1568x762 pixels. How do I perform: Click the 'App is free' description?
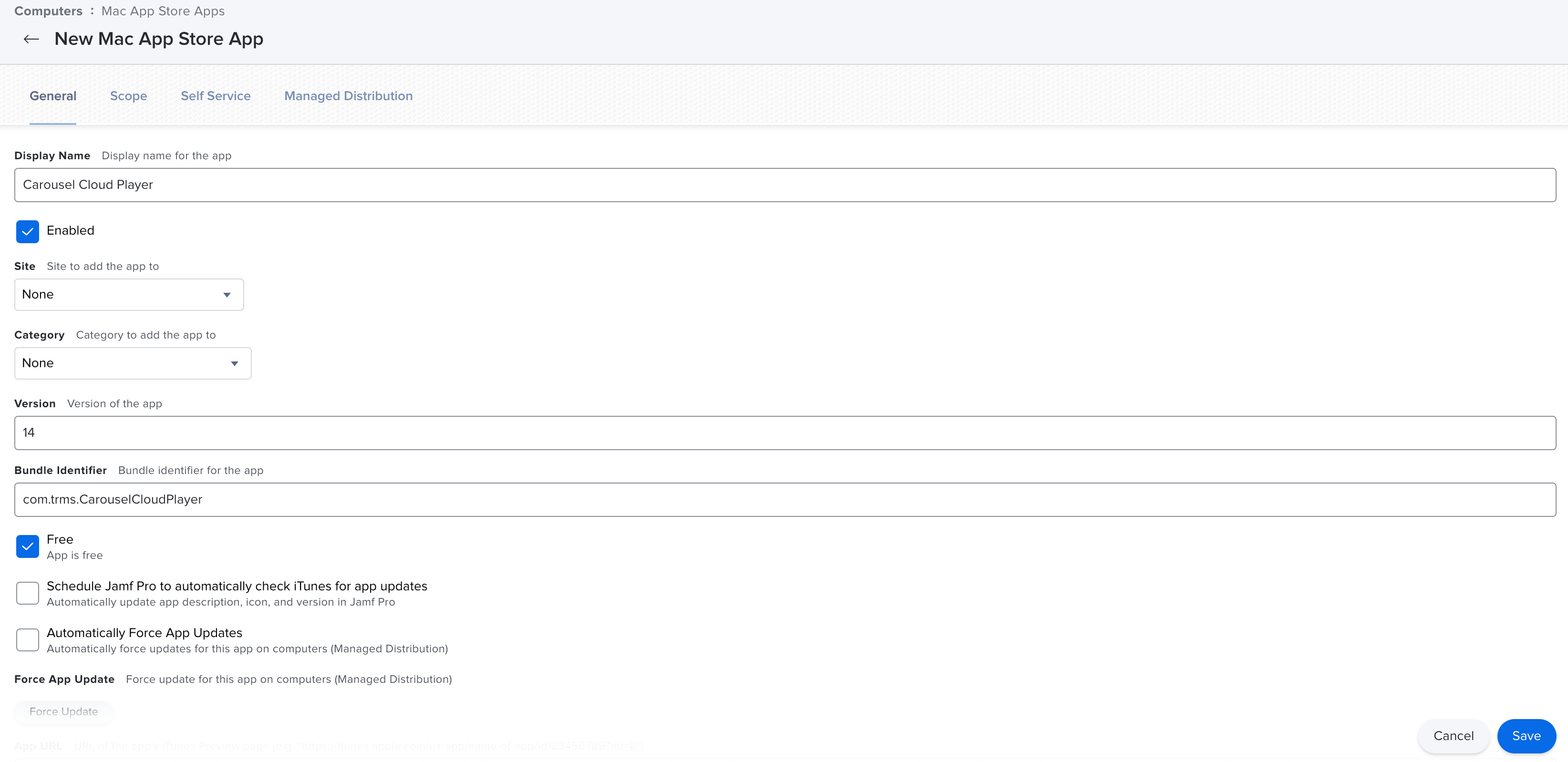pos(75,555)
